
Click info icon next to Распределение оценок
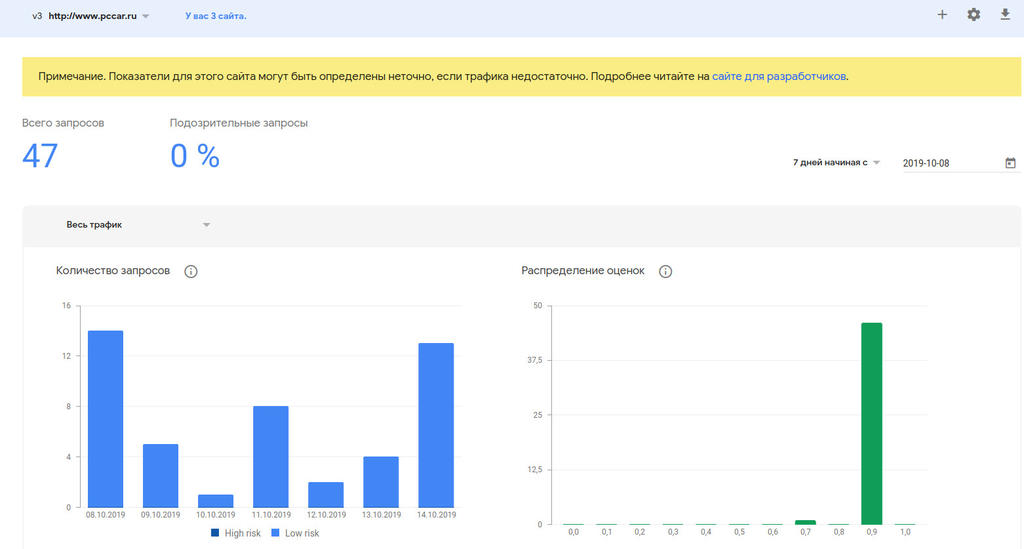pos(666,271)
